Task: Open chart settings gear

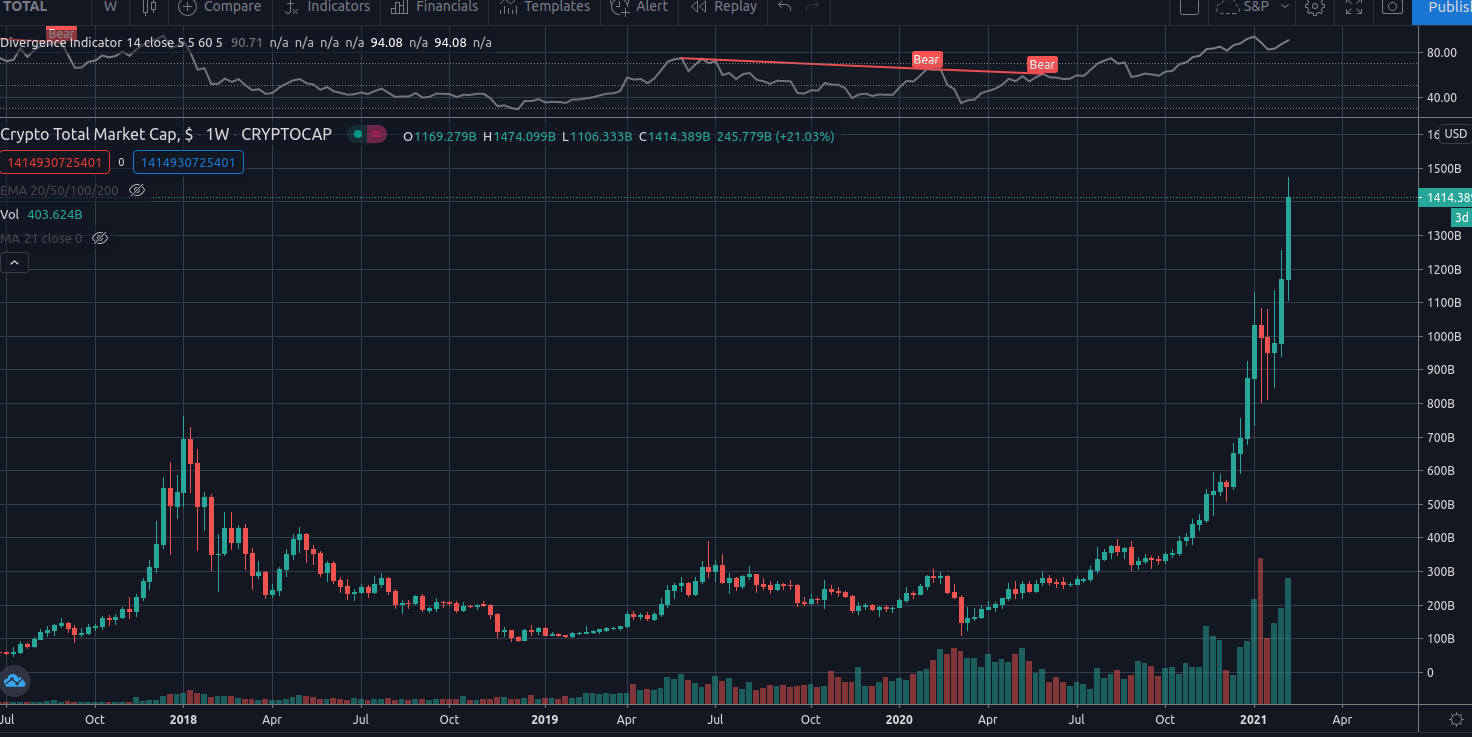Action: tap(1315, 7)
